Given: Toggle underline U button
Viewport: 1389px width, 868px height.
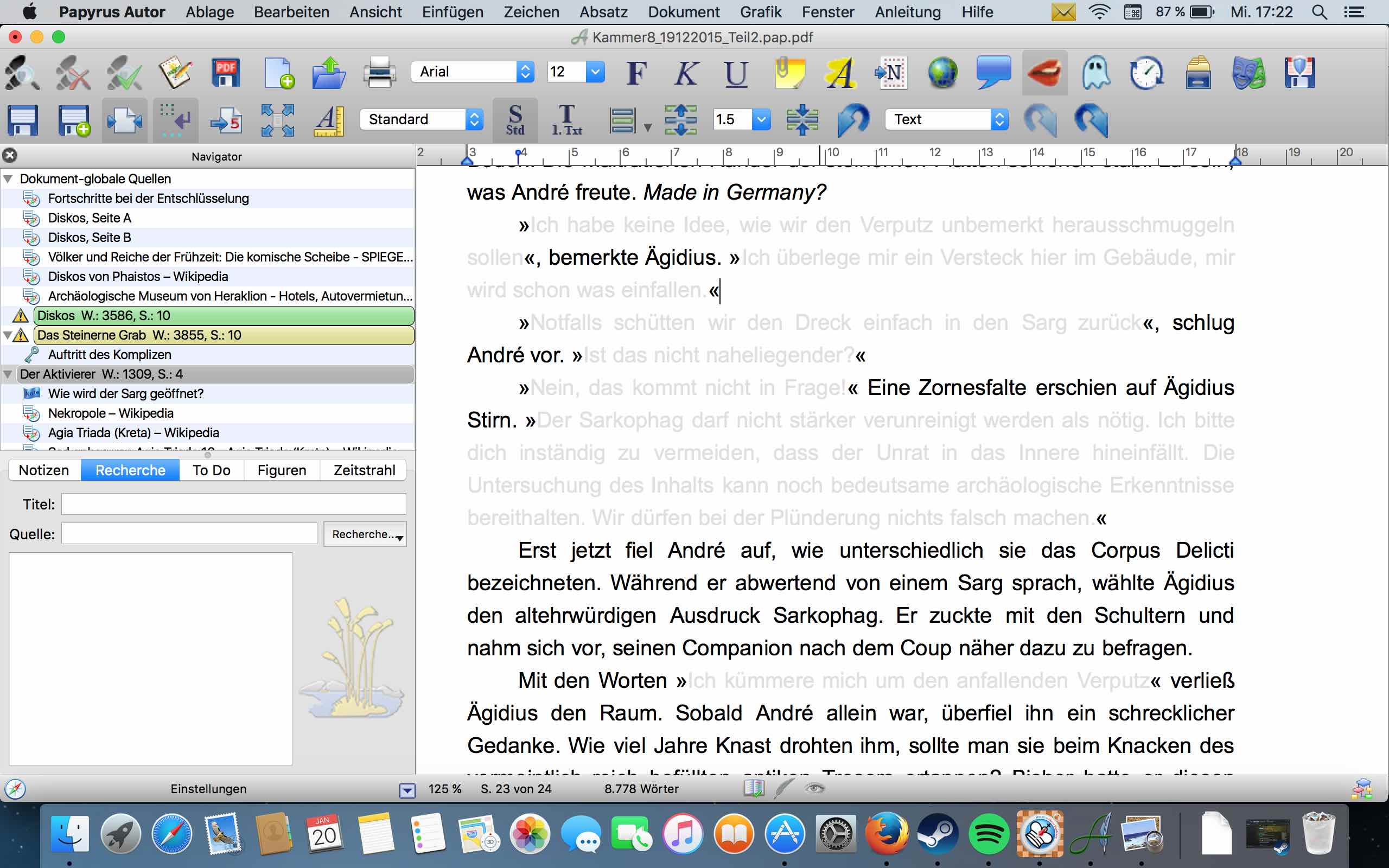Looking at the screenshot, I should pos(736,73).
